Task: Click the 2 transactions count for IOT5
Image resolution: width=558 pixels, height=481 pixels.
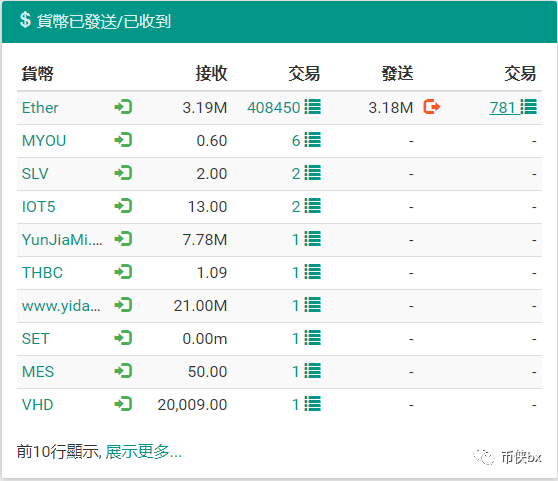Action: [296, 207]
